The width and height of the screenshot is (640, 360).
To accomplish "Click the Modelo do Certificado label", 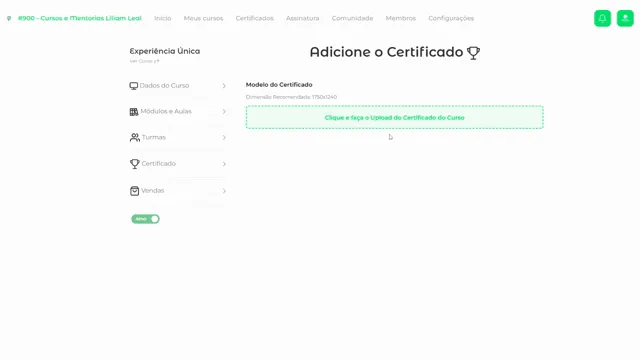I will coord(279,84).
